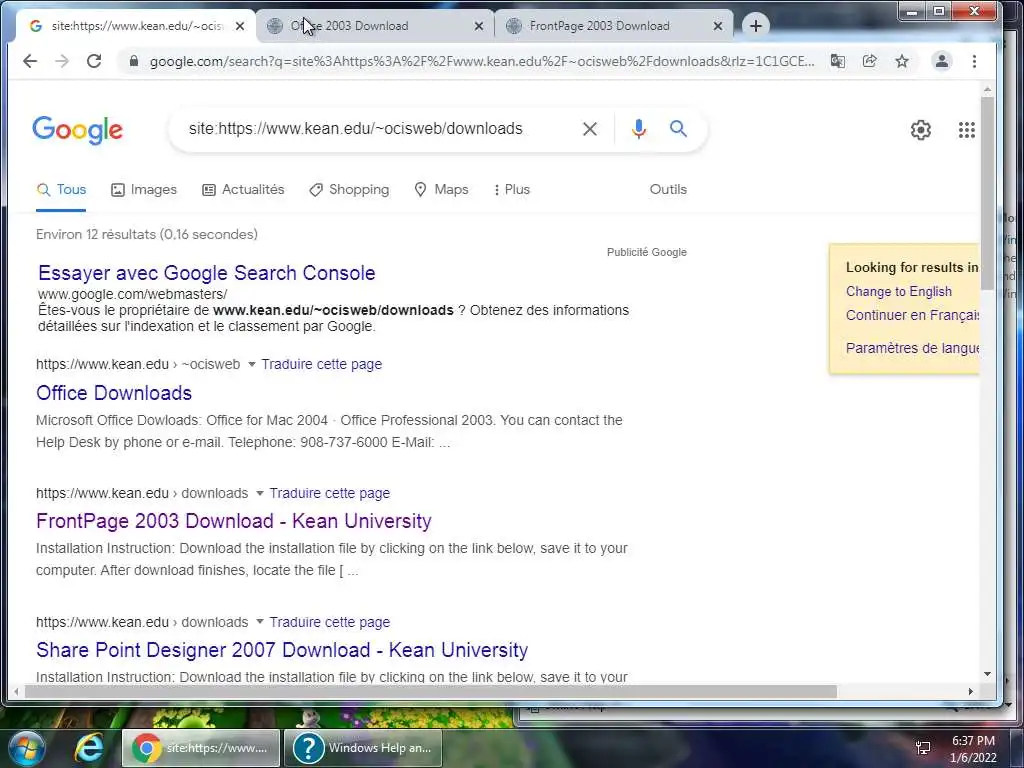Click Change to English link
The width and height of the screenshot is (1024, 768).
pos(899,291)
